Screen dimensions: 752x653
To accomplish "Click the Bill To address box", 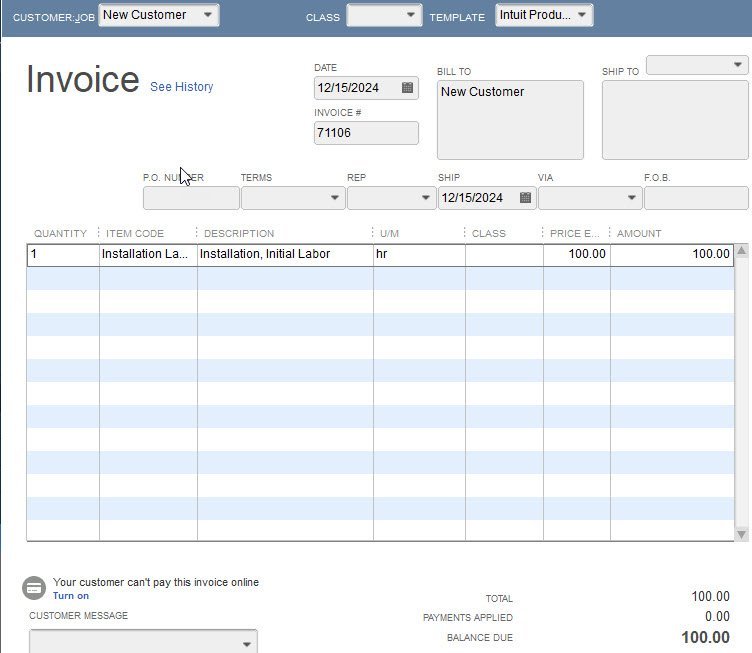I will 510,120.
